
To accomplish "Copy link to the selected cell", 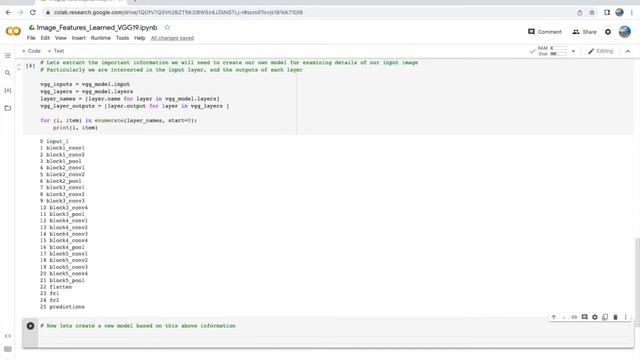I will [x=574, y=317].
